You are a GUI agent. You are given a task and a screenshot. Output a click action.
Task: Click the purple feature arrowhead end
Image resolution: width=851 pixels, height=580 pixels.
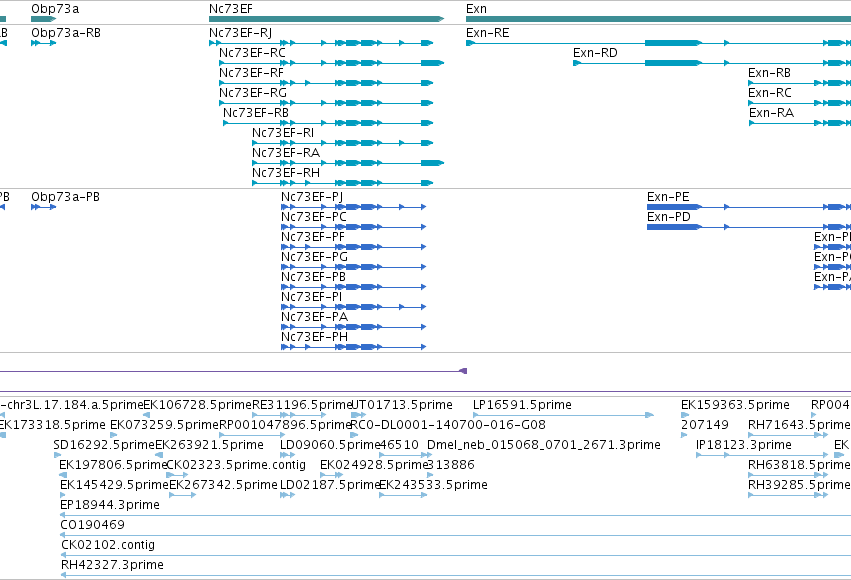click(463, 371)
